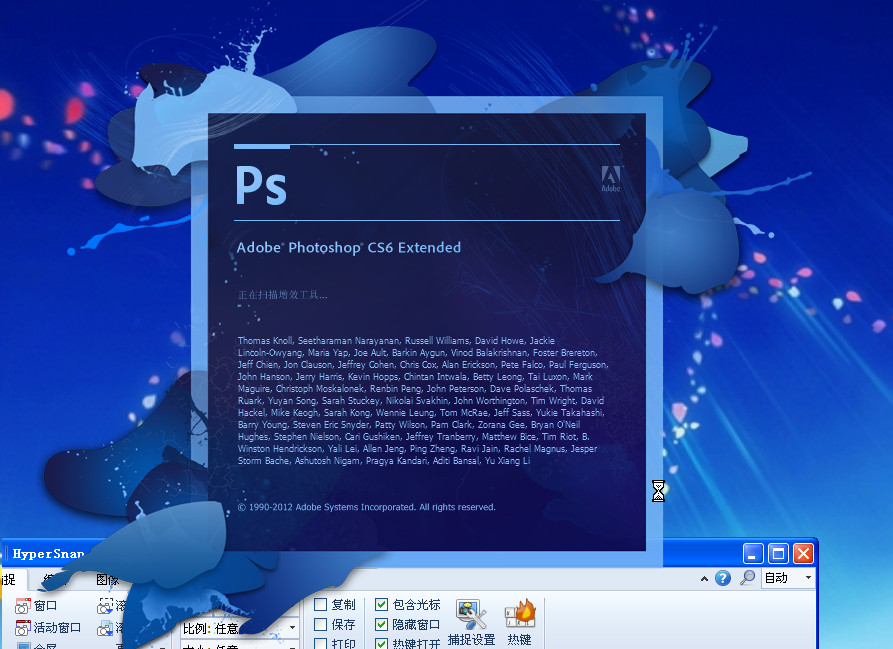Click the 'Adobe Photoshop CS6 Extended' title text
This screenshot has width=893, height=649.
[x=349, y=248]
